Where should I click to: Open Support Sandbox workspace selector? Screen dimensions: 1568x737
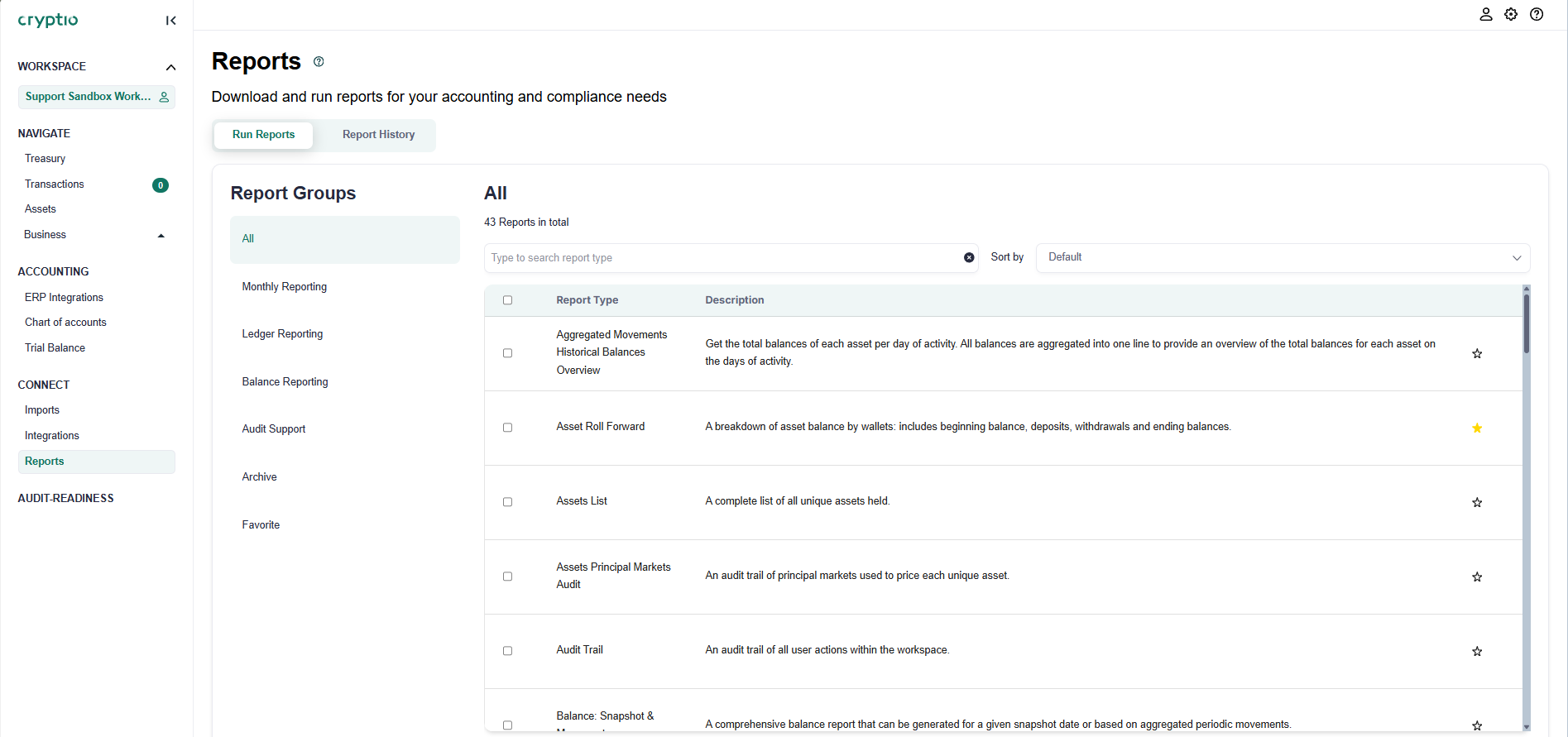tap(96, 97)
